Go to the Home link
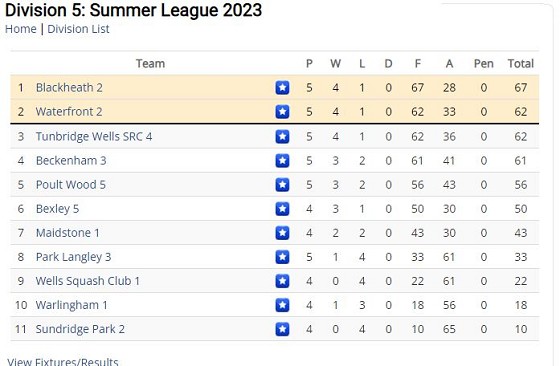Image resolution: width=560 pixels, height=366 pixels. 21,29
